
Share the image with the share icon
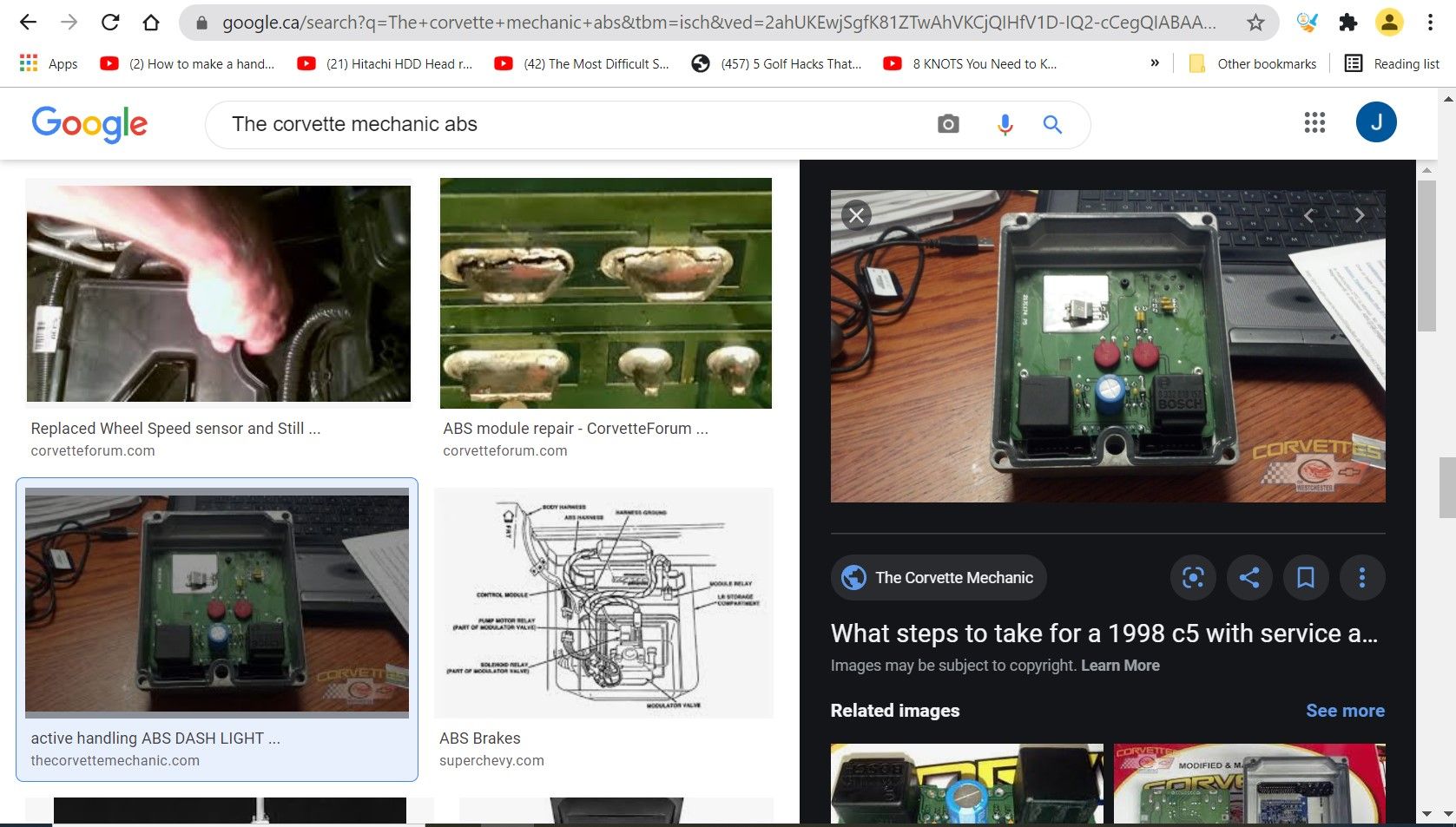coord(1249,578)
